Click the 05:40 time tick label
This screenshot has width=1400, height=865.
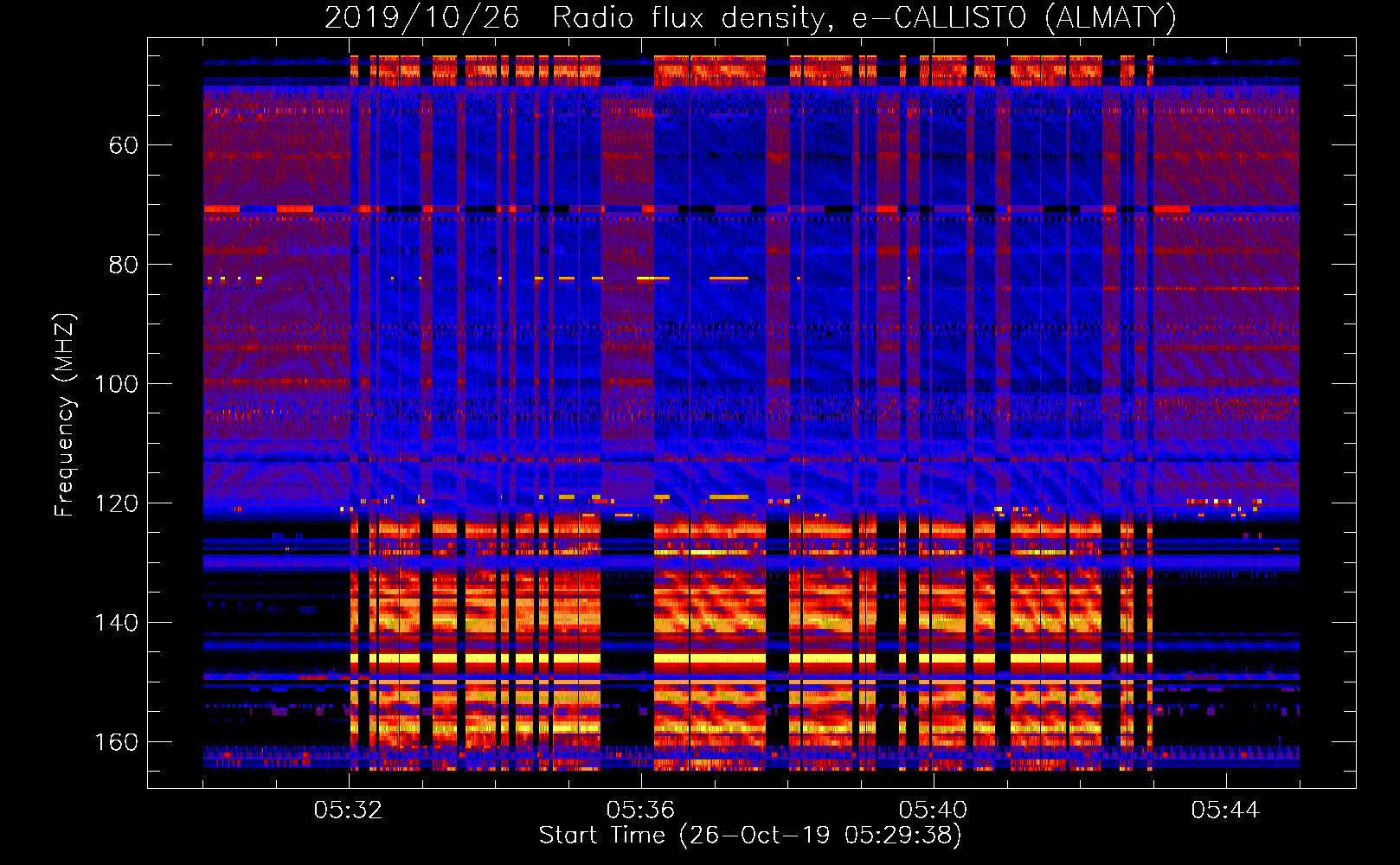click(934, 811)
